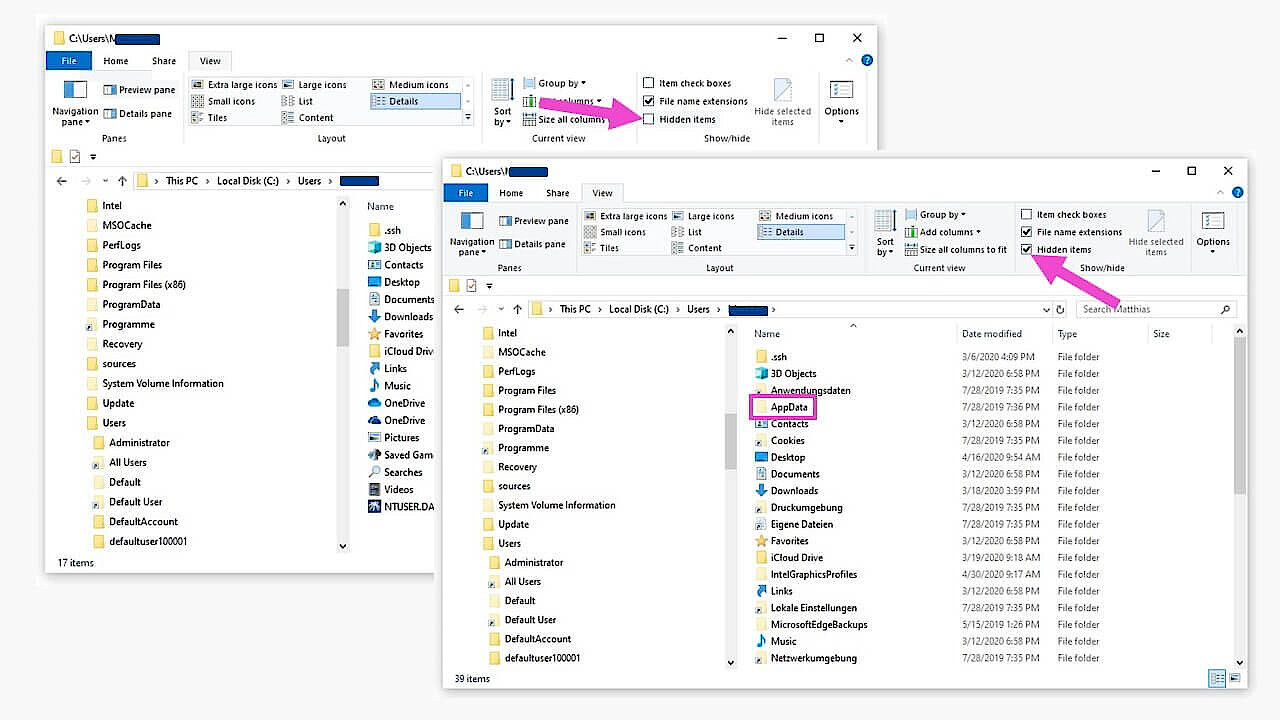Image resolution: width=1280 pixels, height=720 pixels.
Task: Expand the Add columns menu
Action: (x=945, y=231)
